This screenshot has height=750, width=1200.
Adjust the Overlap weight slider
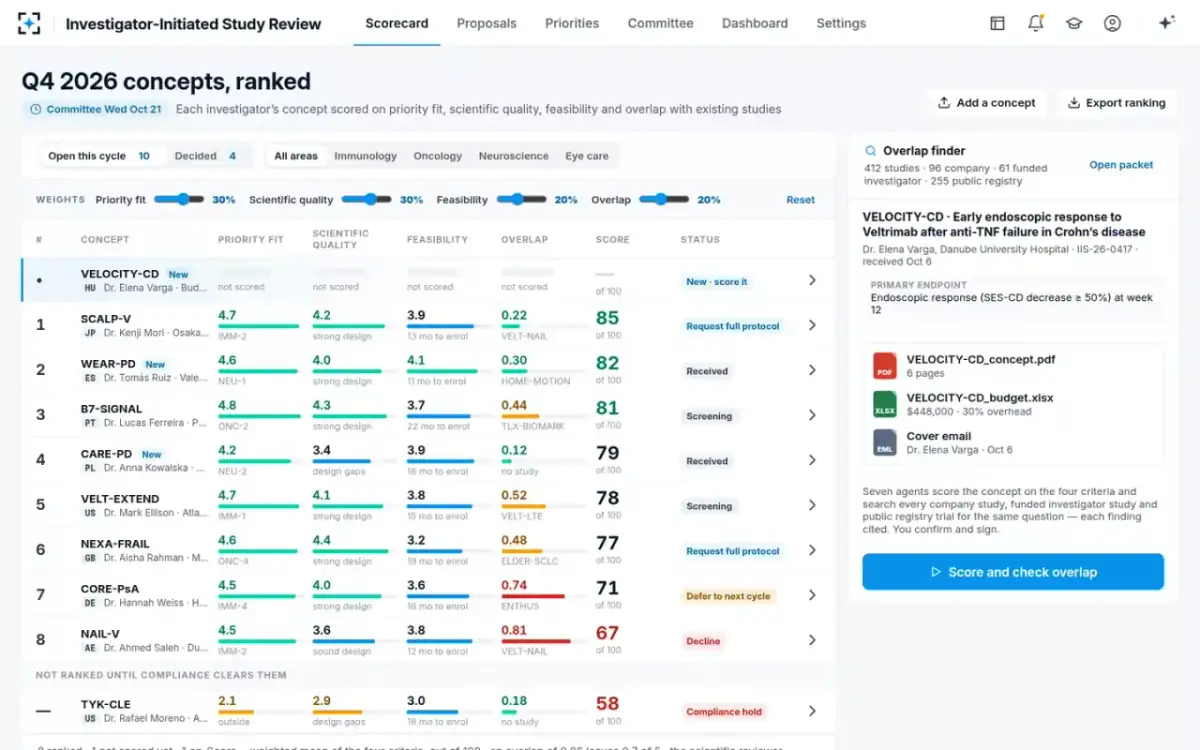(664, 199)
